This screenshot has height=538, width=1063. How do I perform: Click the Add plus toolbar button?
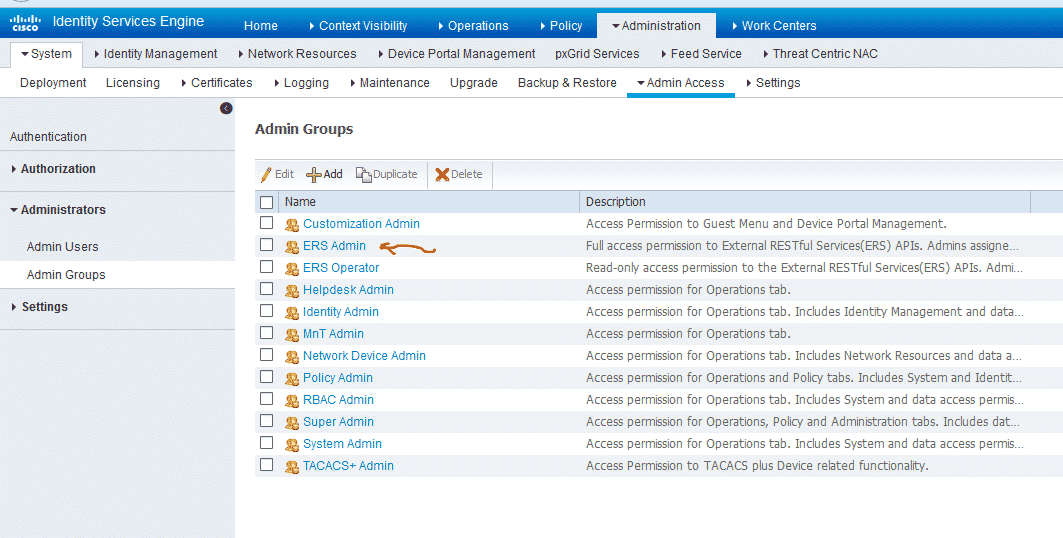click(x=325, y=174)
